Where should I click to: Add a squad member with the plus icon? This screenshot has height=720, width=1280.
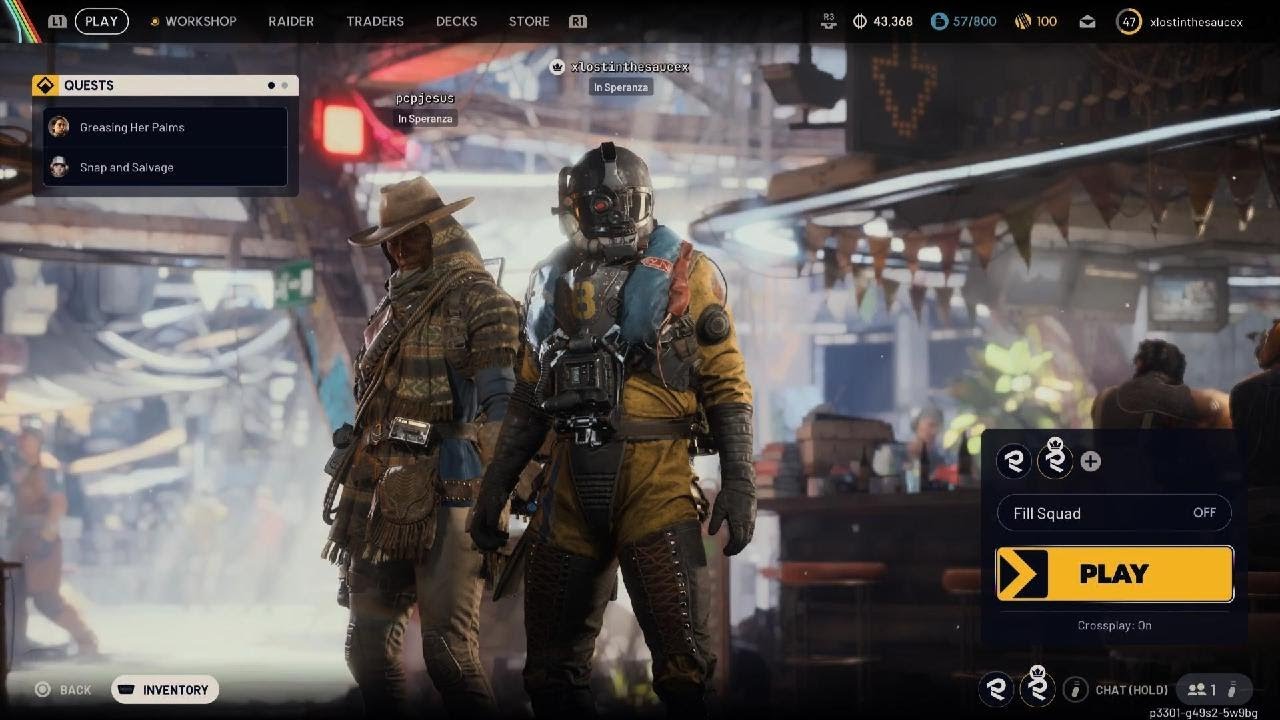tap(1091, 461)
